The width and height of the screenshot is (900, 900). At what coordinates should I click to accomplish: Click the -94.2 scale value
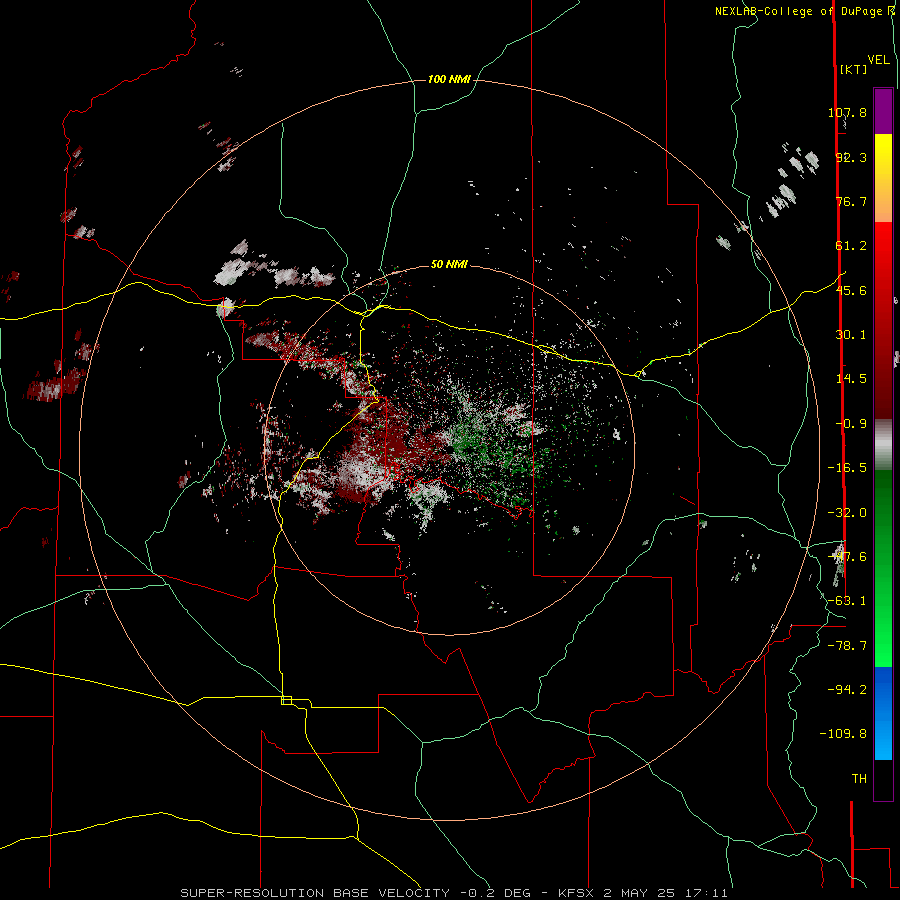847,690
